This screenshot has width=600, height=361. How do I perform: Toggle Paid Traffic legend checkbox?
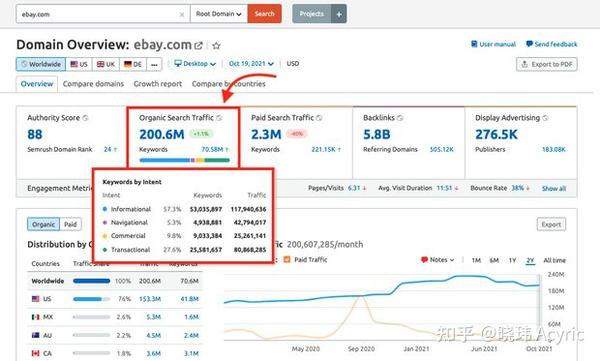point(287,260)
